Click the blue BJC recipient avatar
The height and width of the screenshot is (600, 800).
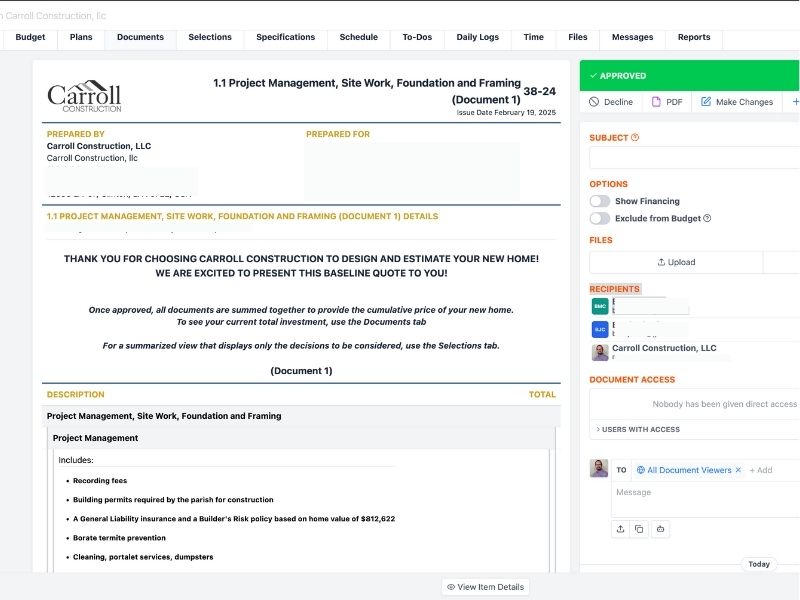click(600, 329)
